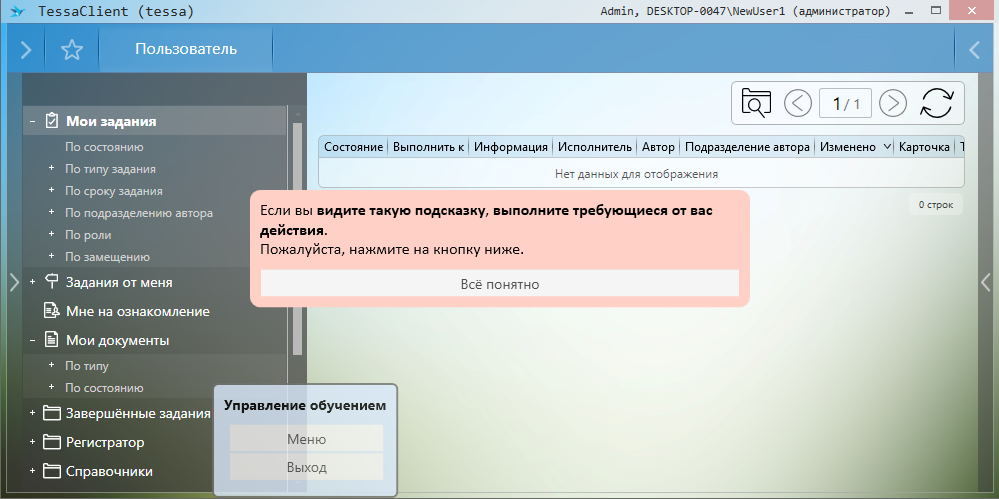The height and width of the screenshot is (499, 999).
Task: Expand the Задания от меня node
Action: point(33,283)
